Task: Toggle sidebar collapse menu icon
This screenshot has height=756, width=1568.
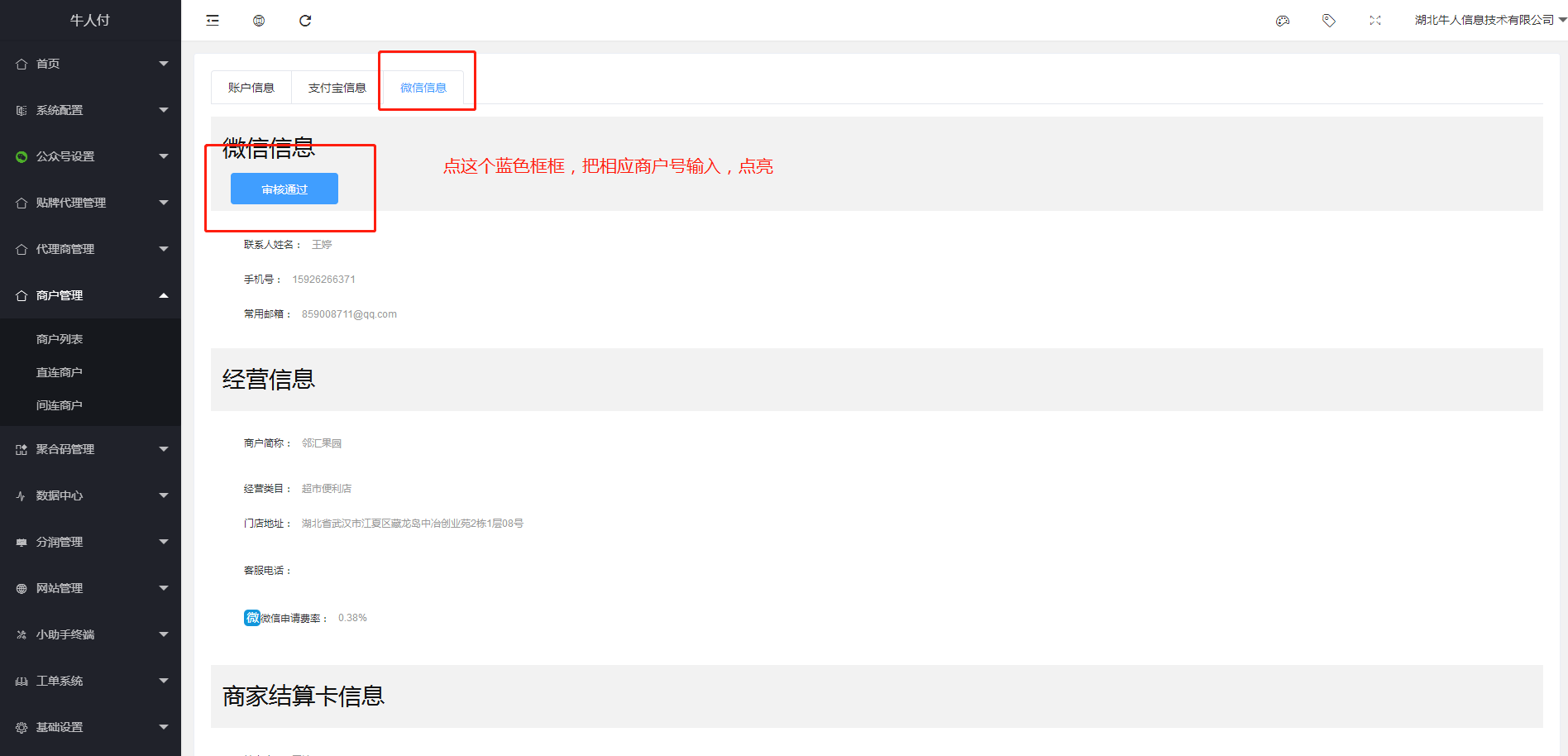Action: click(x=213, y=21)
